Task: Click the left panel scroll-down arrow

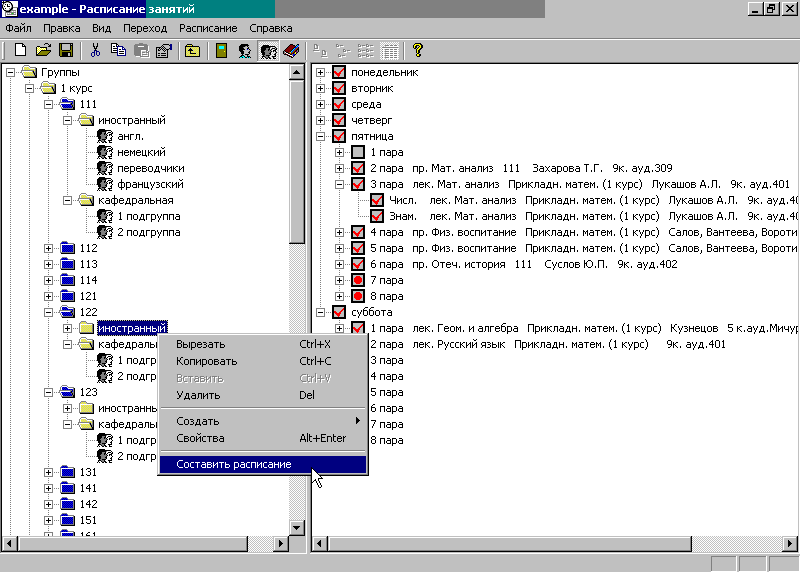Action: click(296, 527)
